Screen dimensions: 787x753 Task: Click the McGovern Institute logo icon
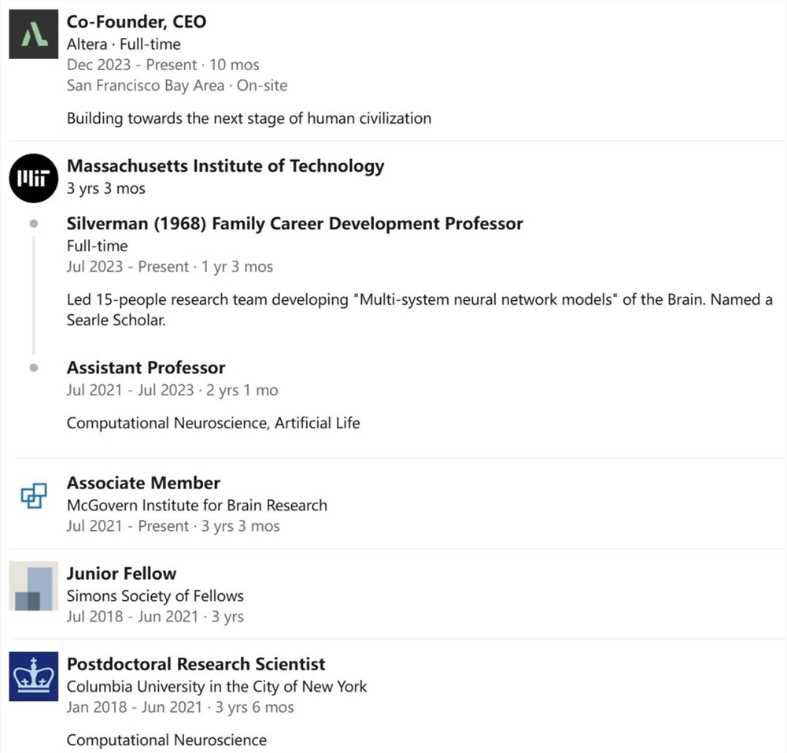[x=34, y=494]
